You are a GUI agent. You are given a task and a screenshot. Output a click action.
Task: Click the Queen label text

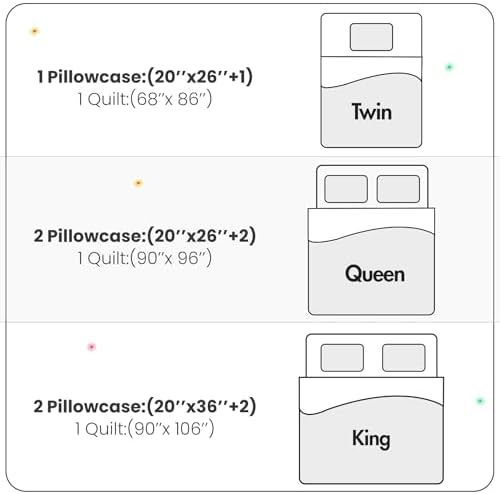[375, 274]
